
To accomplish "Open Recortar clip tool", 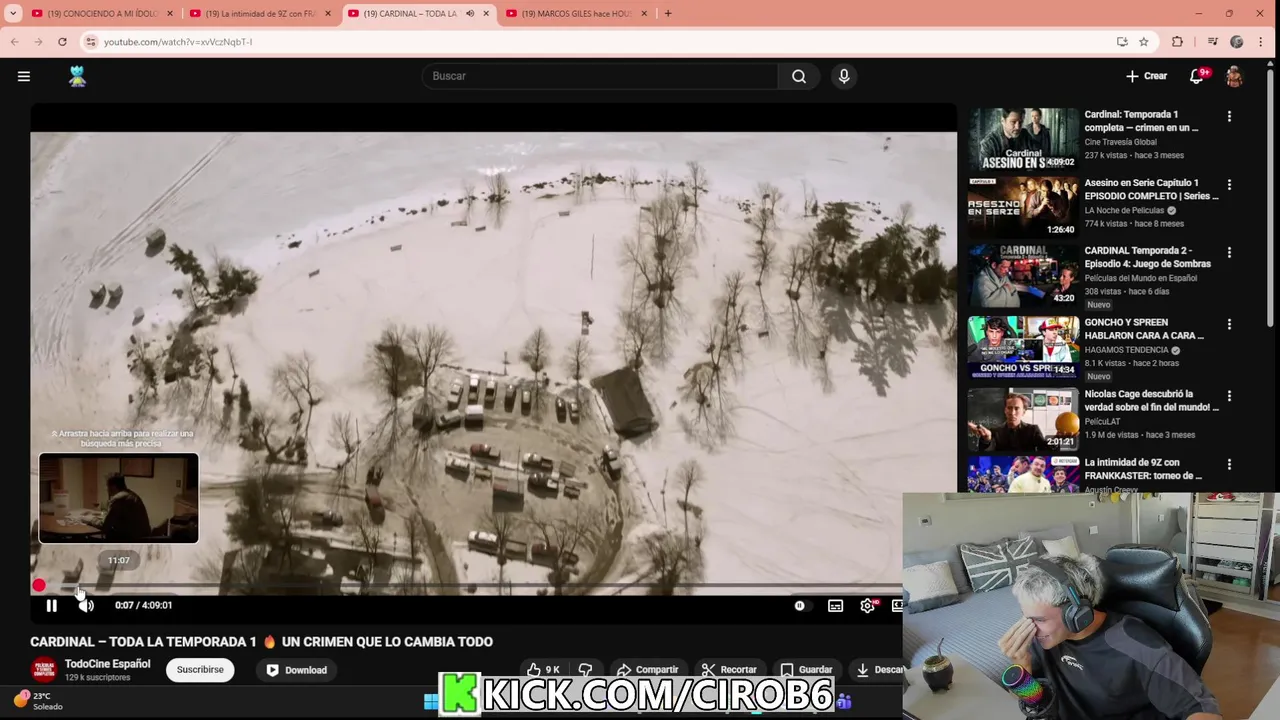I will click(729, 670).
